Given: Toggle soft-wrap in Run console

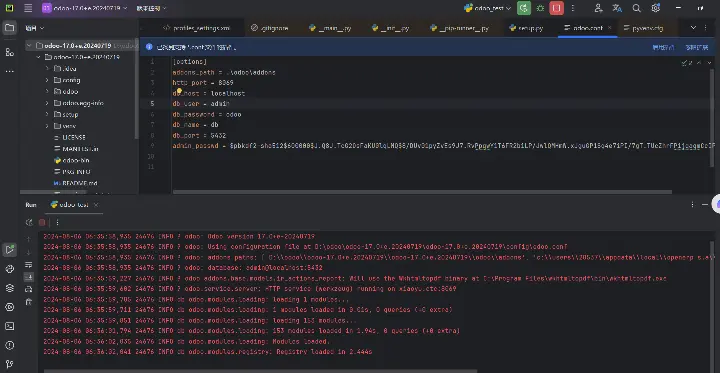Looking at the screenshot, I should tap(28, 264).
